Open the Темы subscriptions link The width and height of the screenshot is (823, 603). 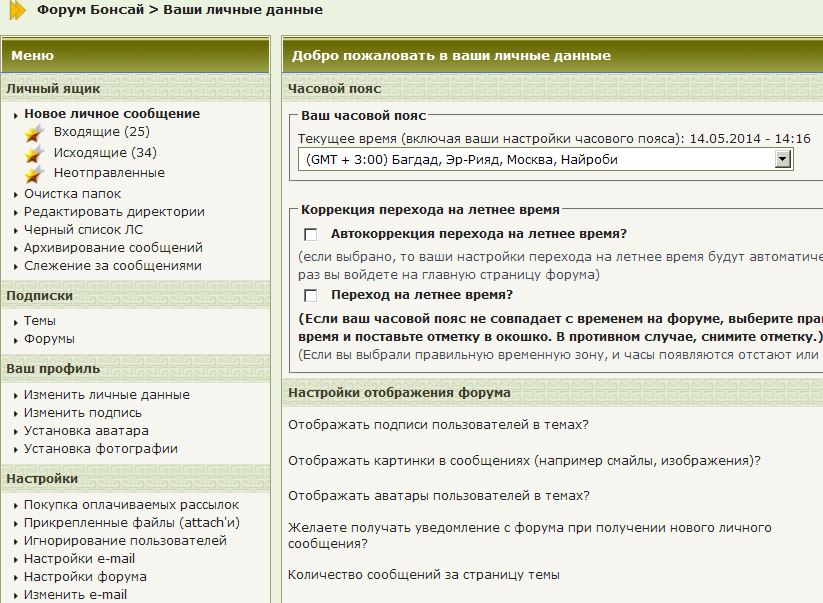[40, 321]
